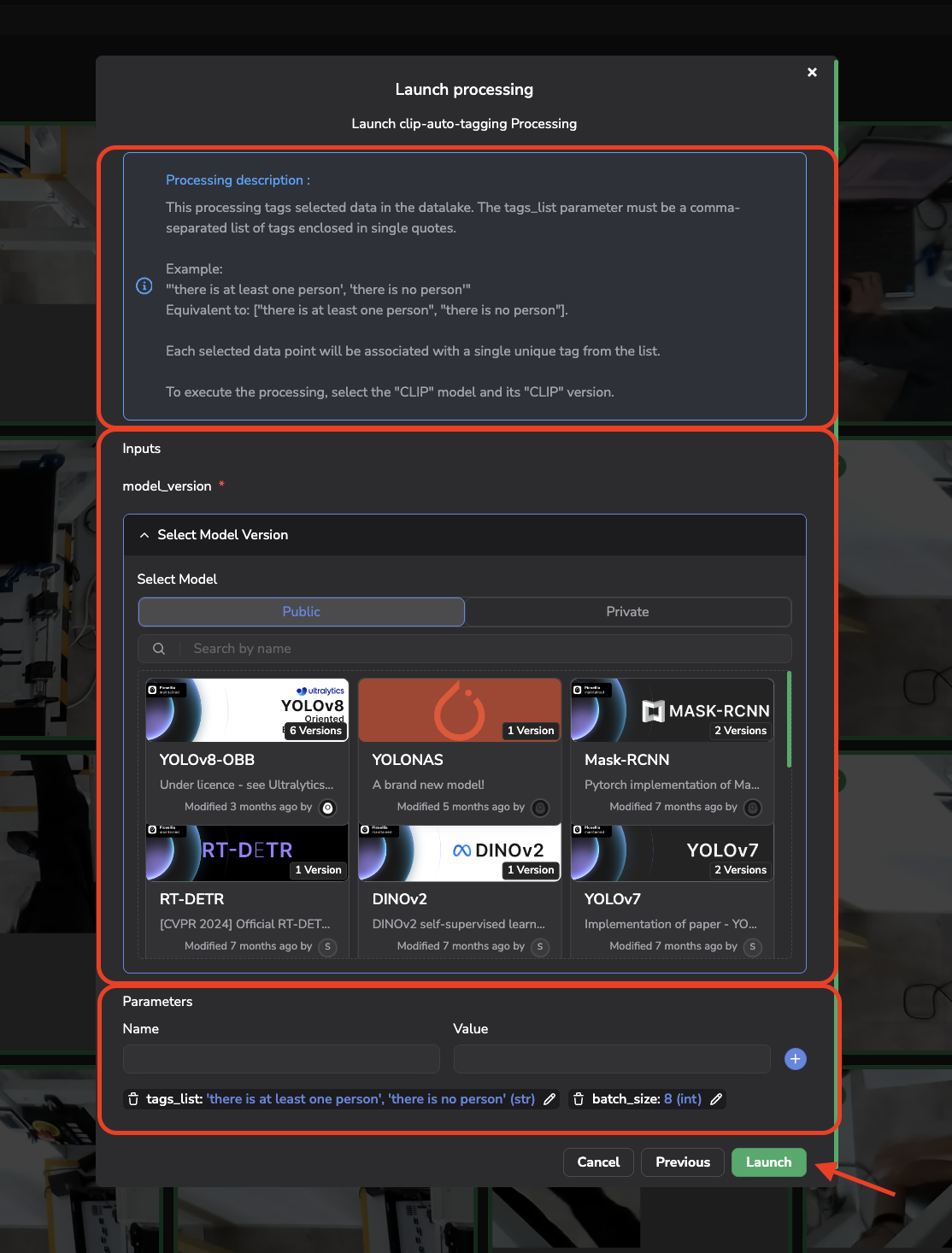This screenshot has width=952, height=1253.
Task: Delete the batch_size parameter with trash icon
Action: click(579, 1099)
